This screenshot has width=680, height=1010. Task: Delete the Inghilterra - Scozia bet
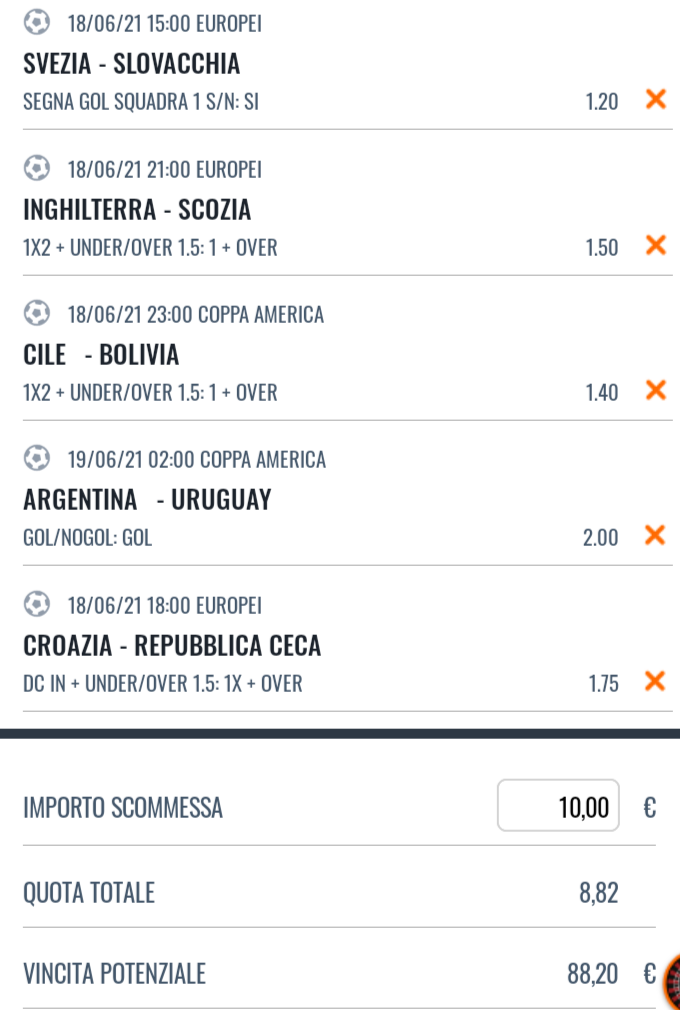pos(655,245)
